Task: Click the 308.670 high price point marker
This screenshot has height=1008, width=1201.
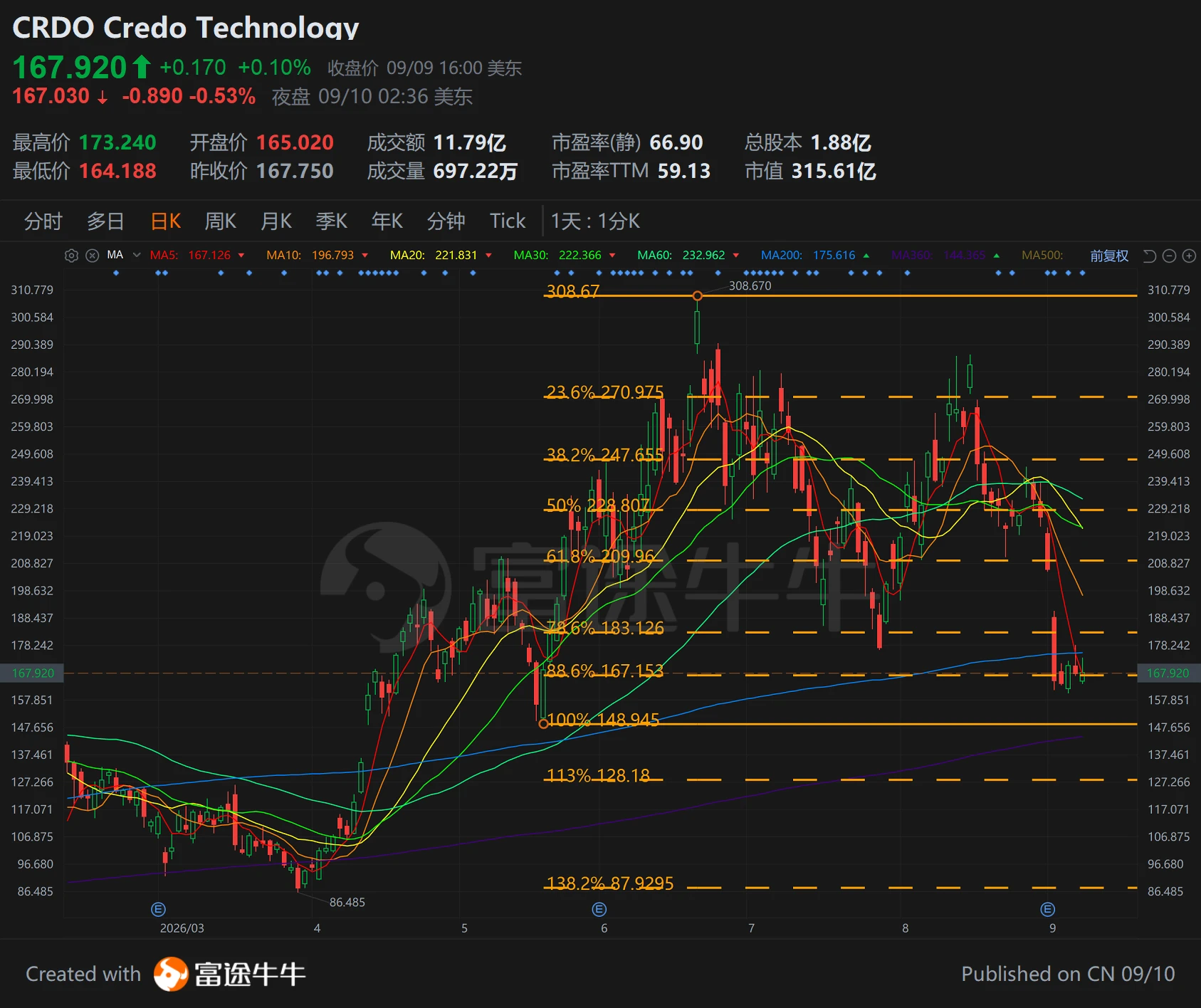Action: pyautogui.click(x=698, y=295)
